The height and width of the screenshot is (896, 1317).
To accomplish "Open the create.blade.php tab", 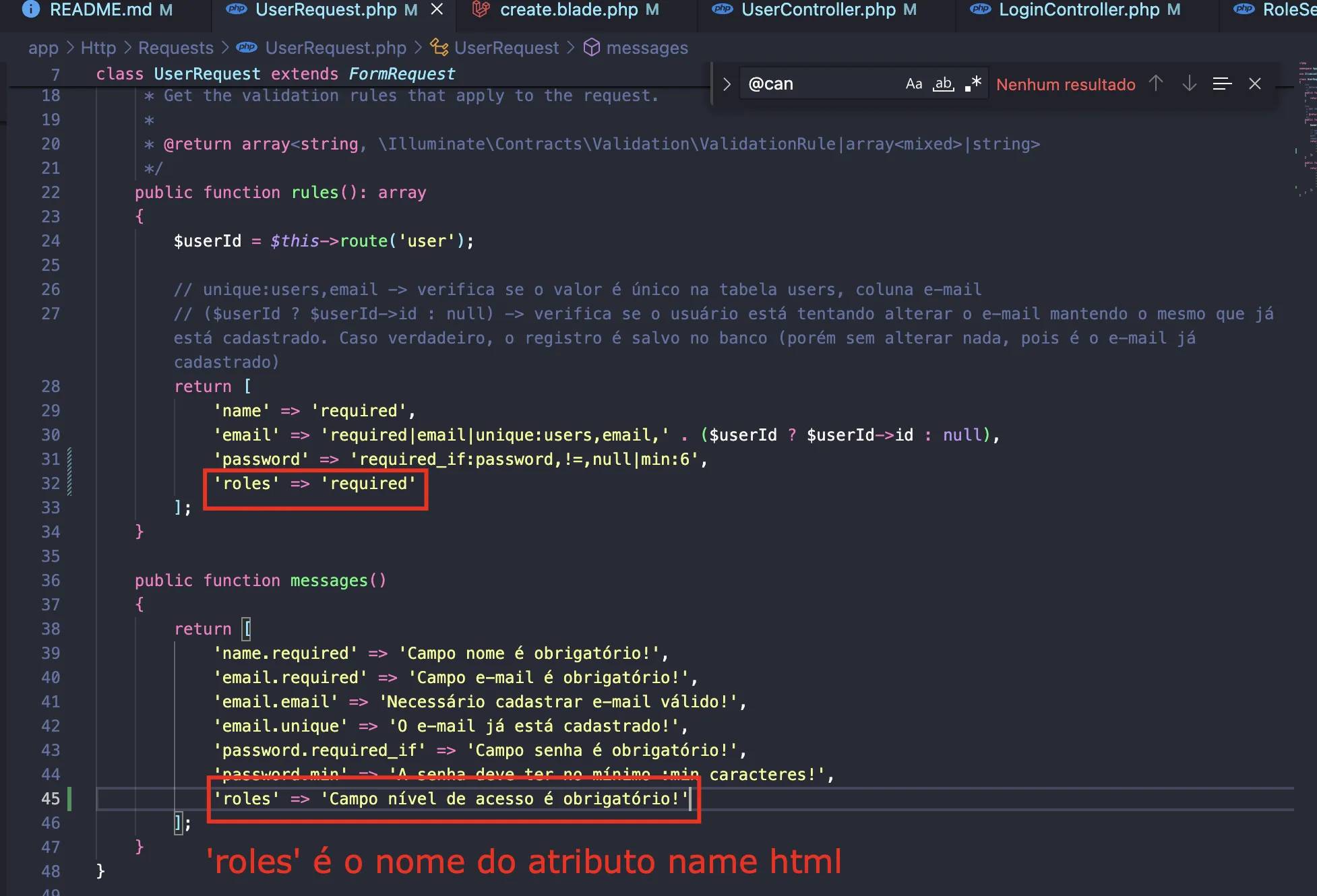I will pos(568,9).
